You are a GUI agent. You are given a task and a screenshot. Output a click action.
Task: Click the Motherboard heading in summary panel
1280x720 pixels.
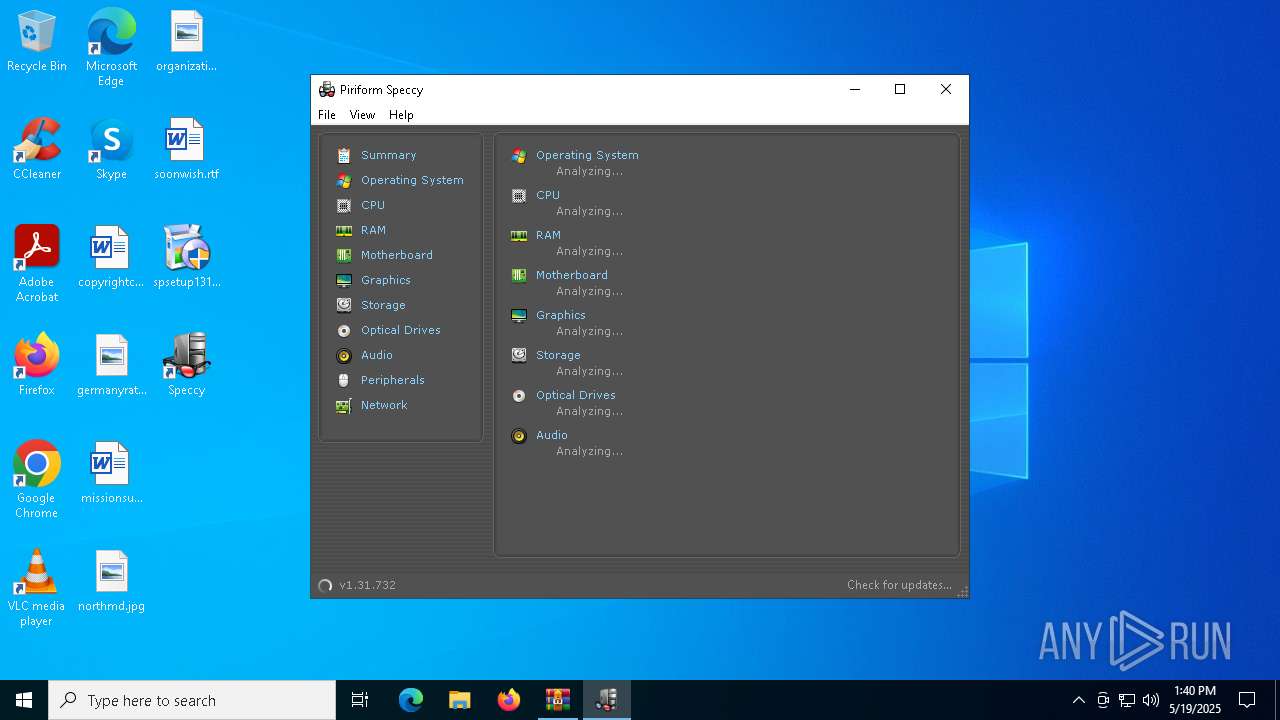pos(572,275)
